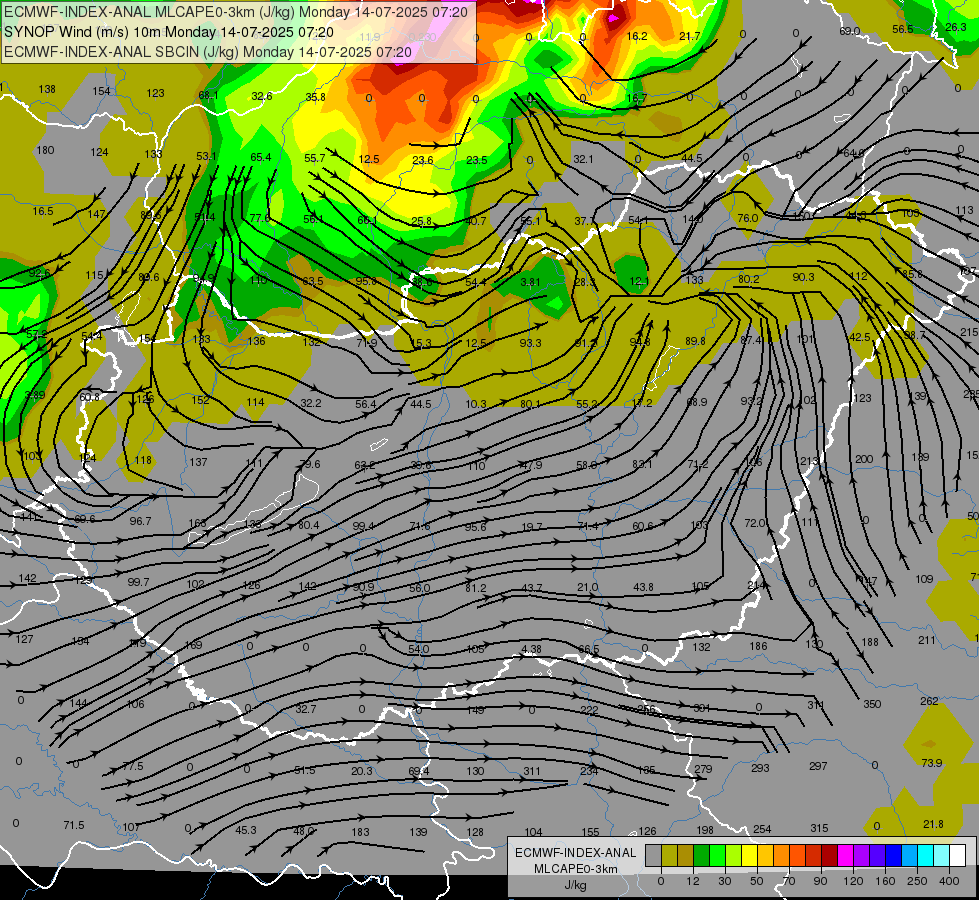Click the legend label MLCAPE0-3km

576,869
